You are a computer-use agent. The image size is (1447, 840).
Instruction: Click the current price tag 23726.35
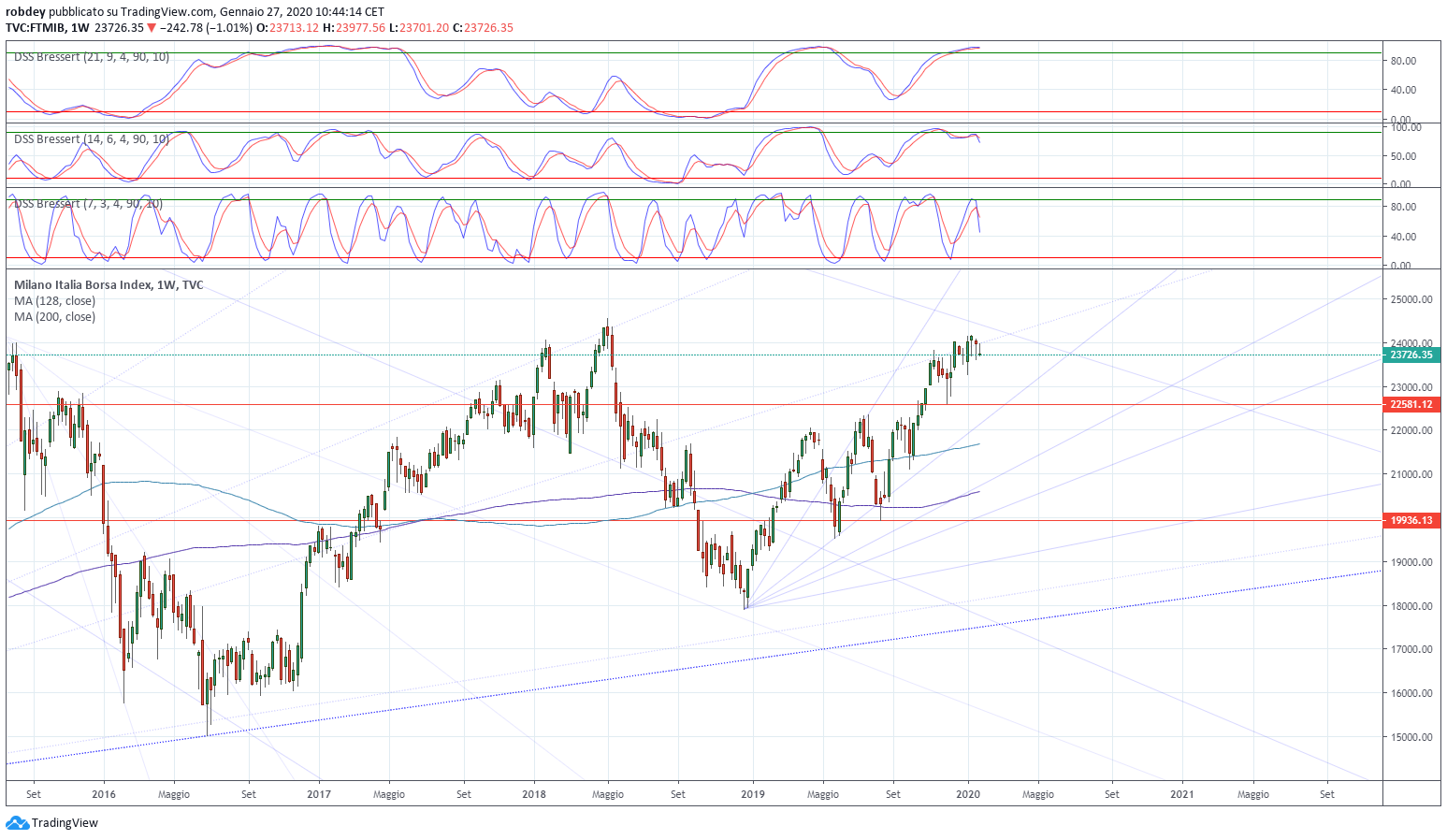pyautogui.click(x=1411, y=355)
